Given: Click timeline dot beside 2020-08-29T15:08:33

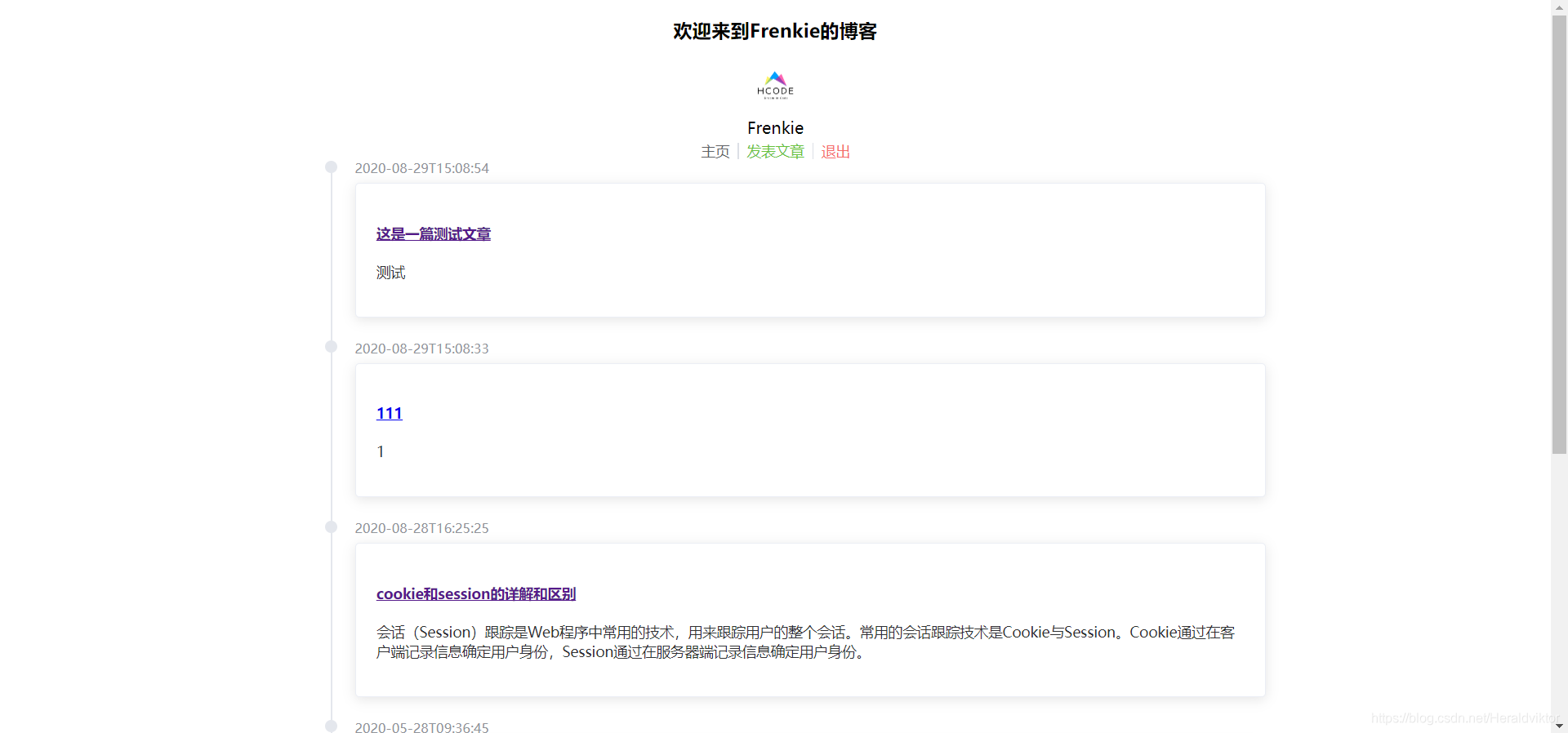Looking at the screenshot, I should tap(331, 347).
